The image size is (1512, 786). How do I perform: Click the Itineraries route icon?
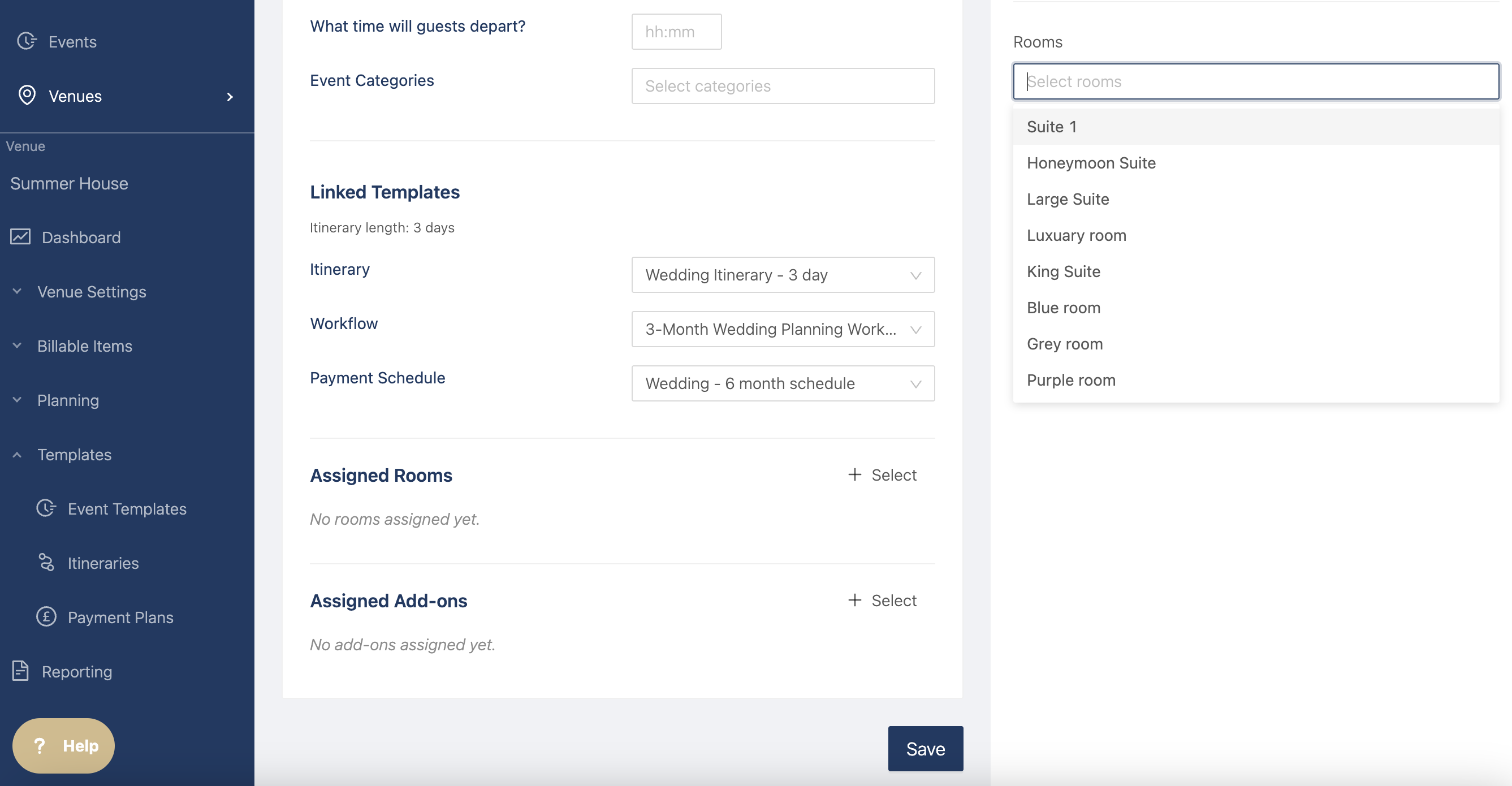(x=46, y=562)
